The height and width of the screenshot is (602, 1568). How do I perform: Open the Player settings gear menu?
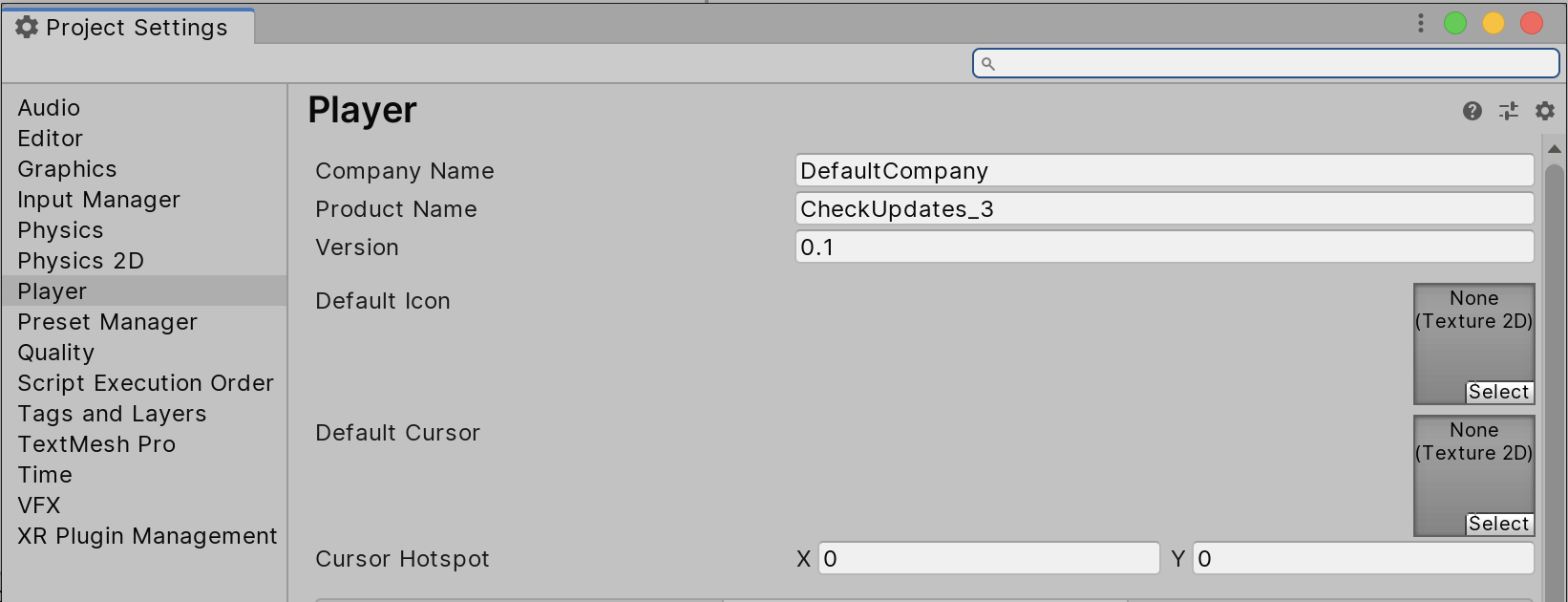(x=1545, y=111)
